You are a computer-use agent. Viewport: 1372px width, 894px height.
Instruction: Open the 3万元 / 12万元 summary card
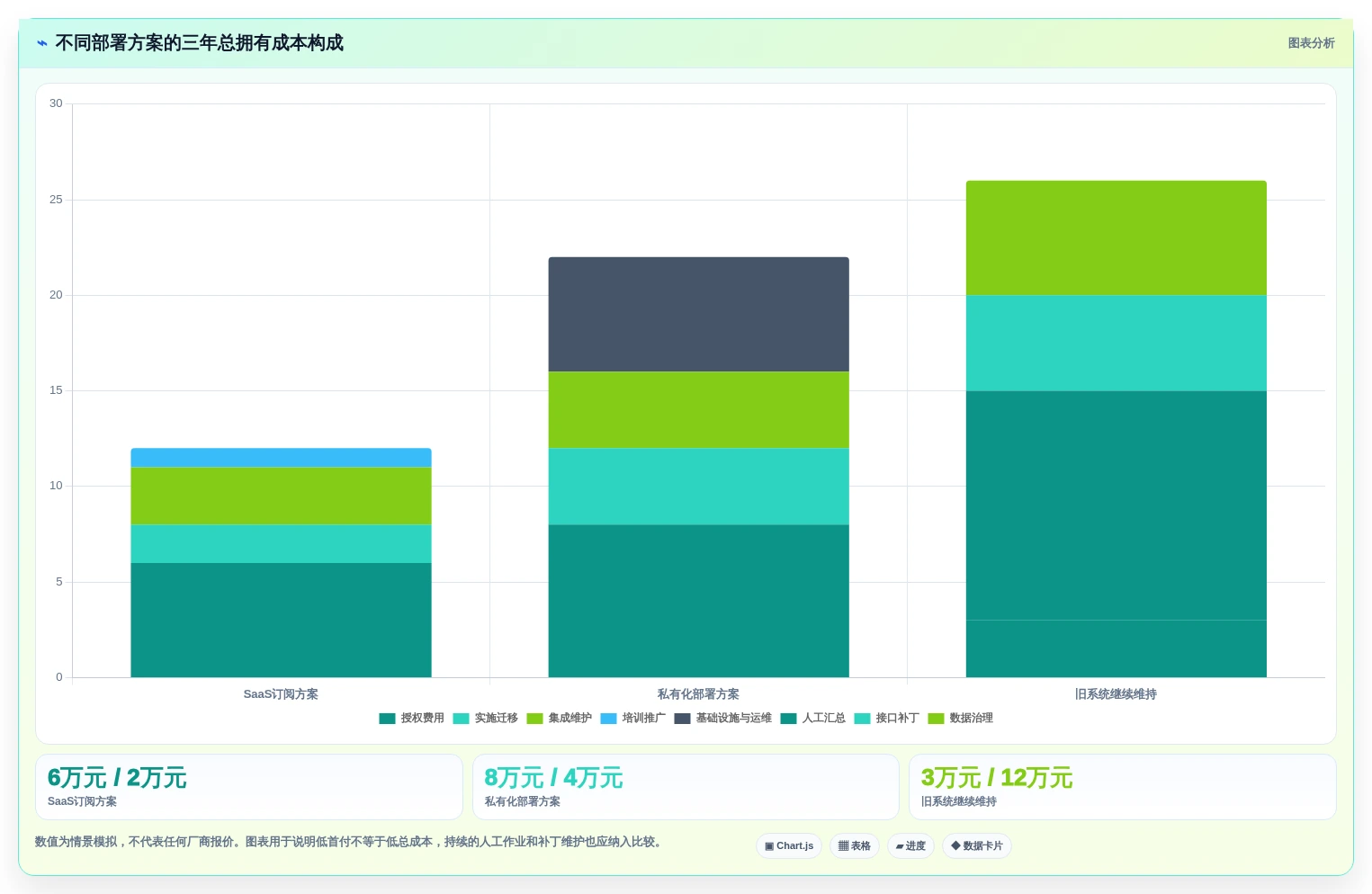click(x=1122, y=787)
